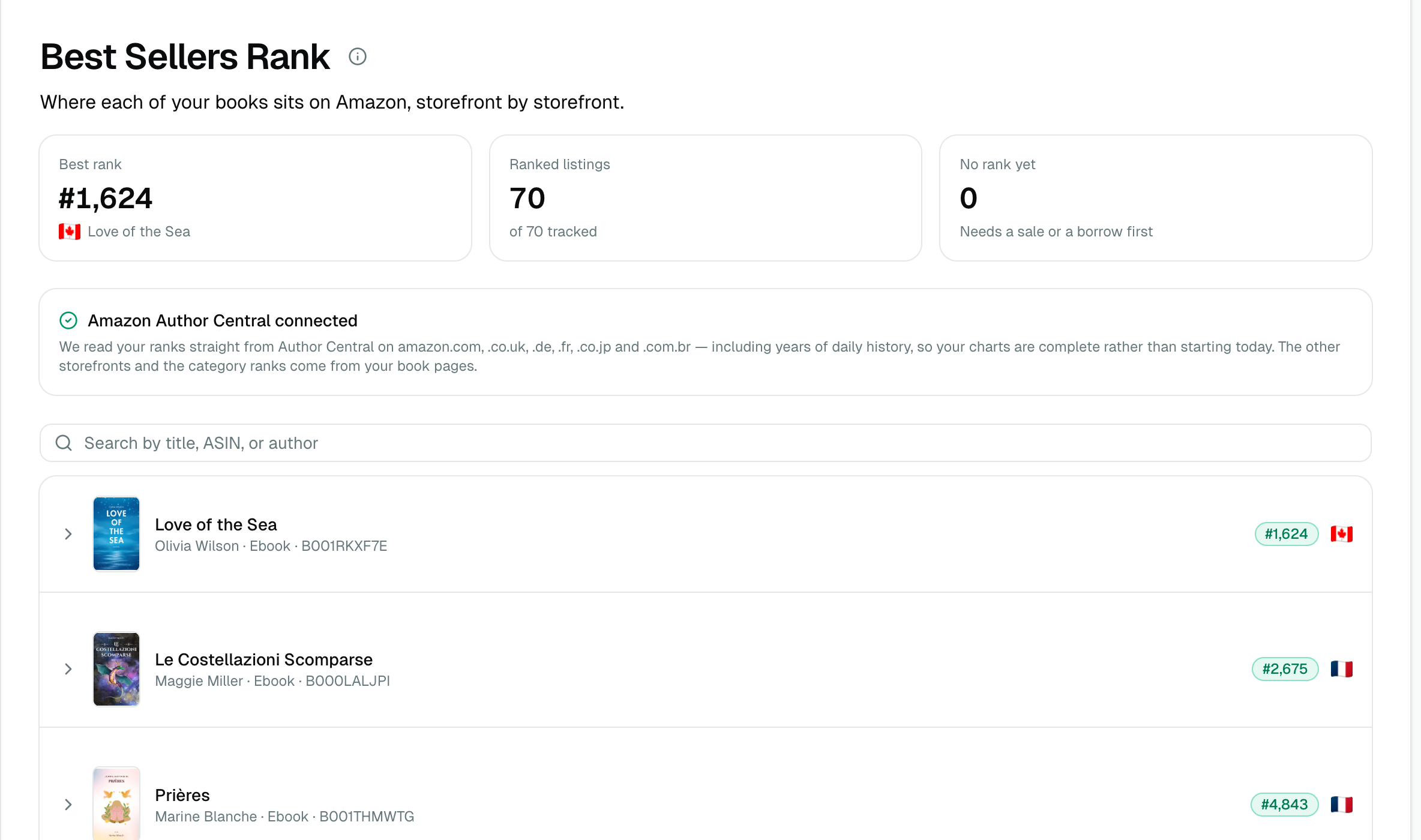Open the Prières cover thumbnail
Viewport: 1421px width, 840px height.
click(116, 803)
